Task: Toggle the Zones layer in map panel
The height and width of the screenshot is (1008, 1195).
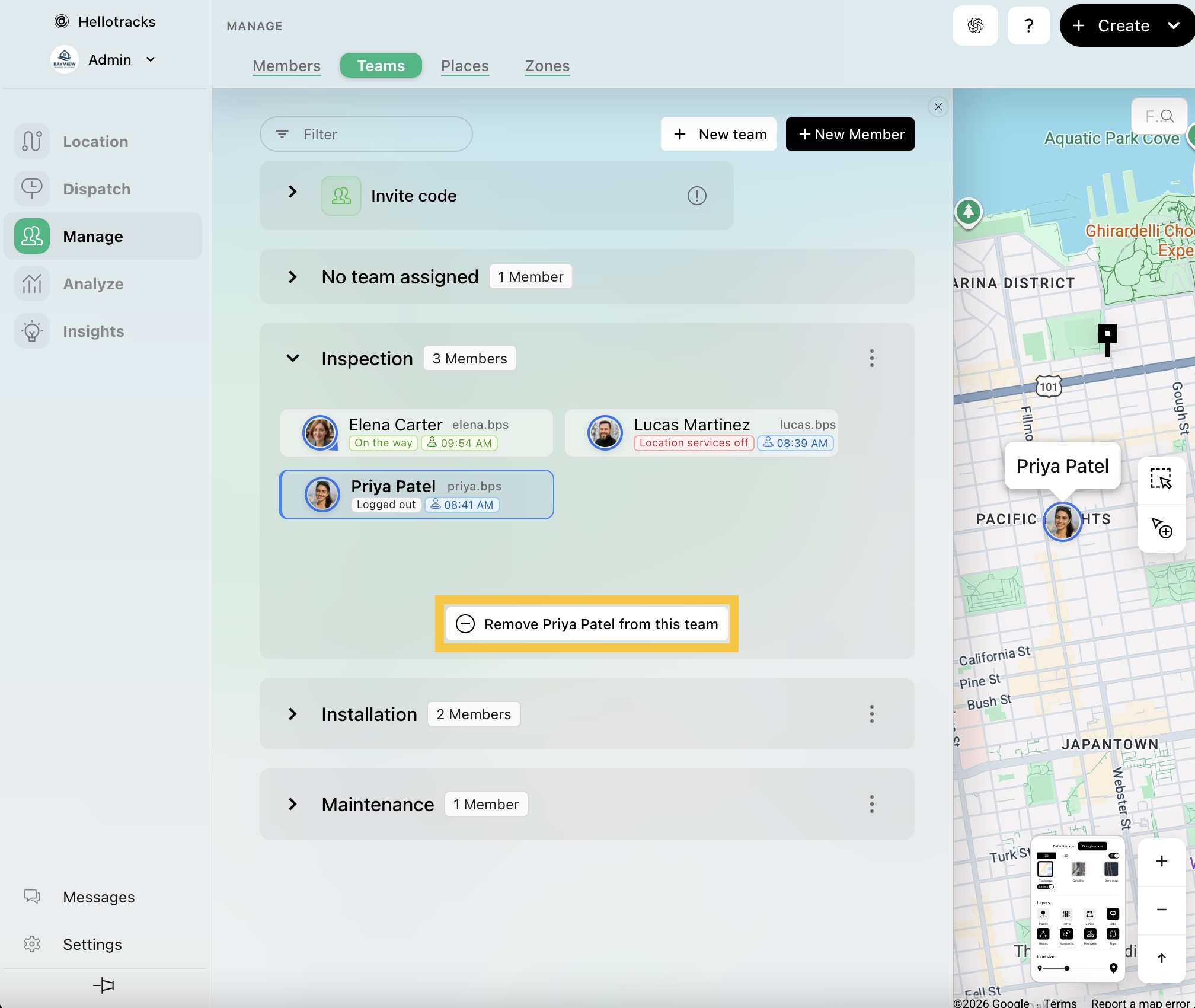Action: pyautogui.click(x=1089, y=914)
